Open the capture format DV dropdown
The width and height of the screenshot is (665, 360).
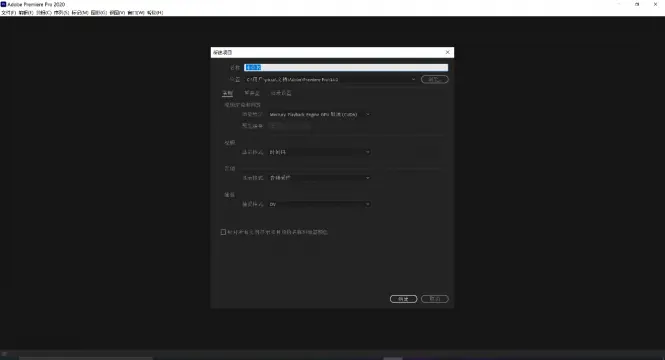tap(319, 204)
